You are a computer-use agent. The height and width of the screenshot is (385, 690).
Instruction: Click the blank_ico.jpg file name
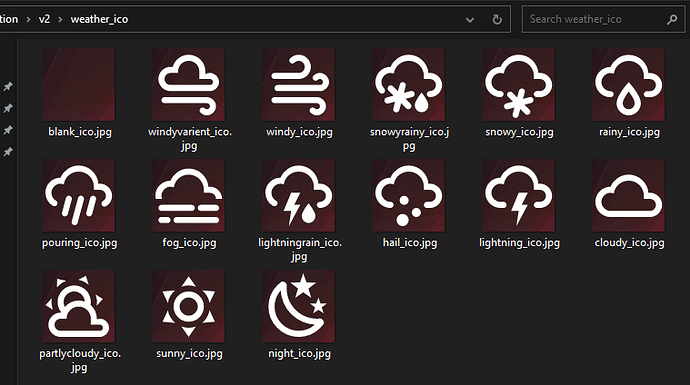[x=80, y=132]
